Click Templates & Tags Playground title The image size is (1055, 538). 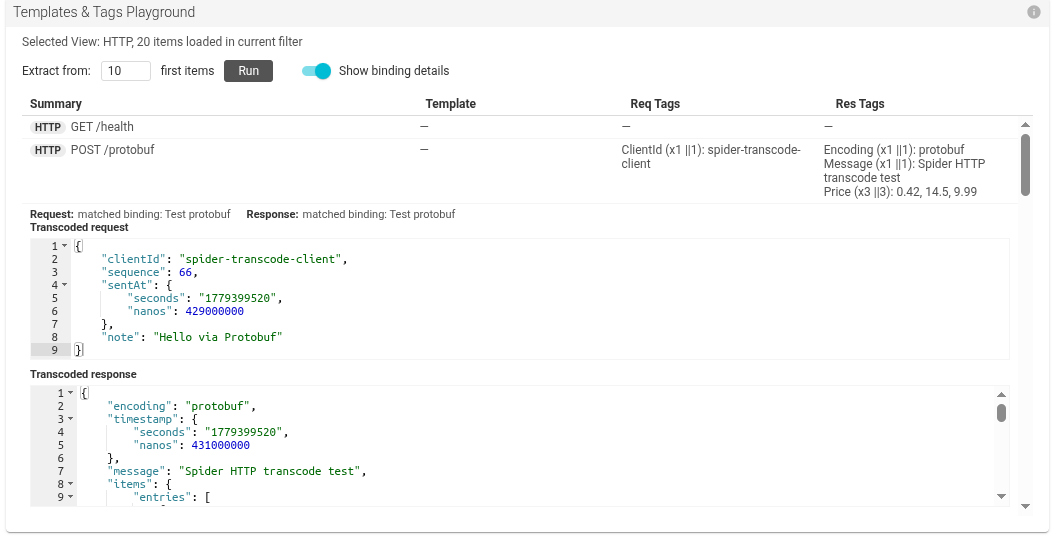(104, 12)
